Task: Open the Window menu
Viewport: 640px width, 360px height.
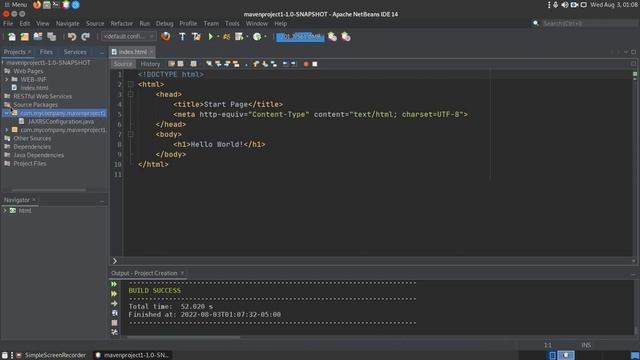Action: pos(257,24)
